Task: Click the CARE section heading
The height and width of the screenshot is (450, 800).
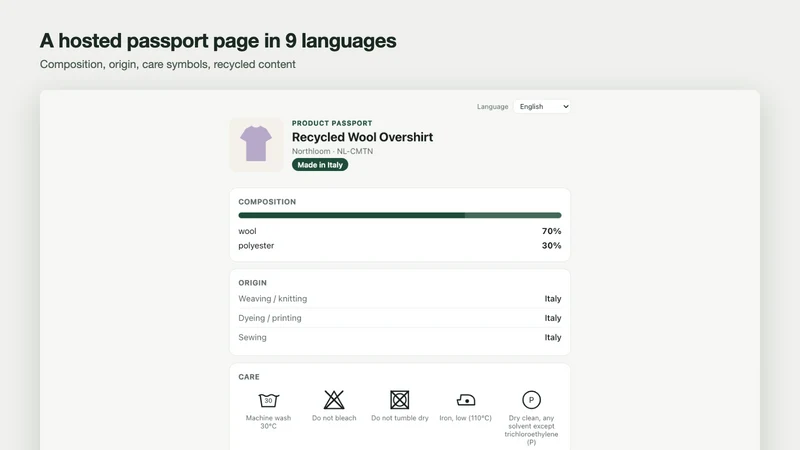Action: (x=248, y=377)
